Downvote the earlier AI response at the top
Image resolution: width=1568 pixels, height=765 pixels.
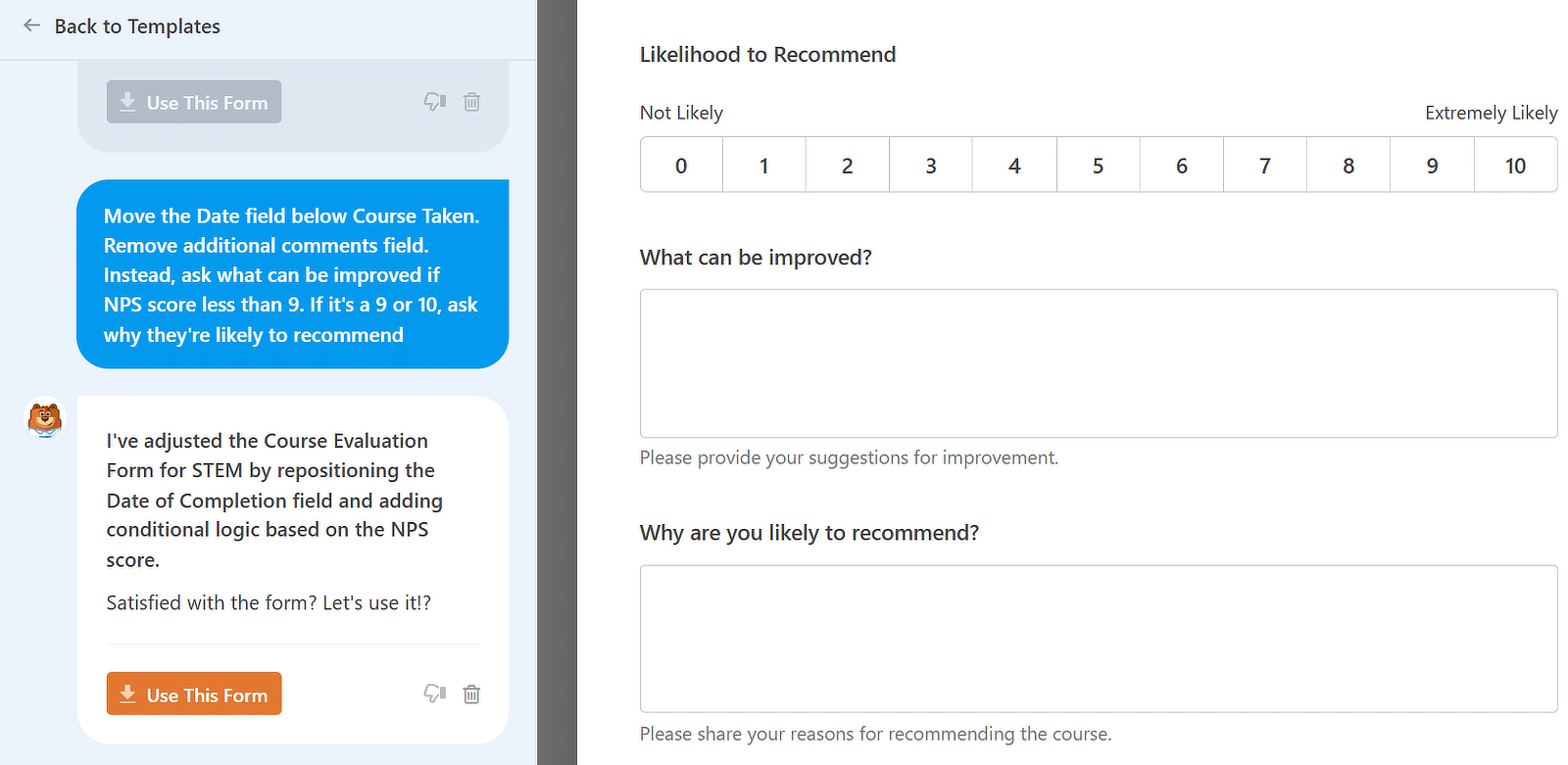click(x=434, y=101)
